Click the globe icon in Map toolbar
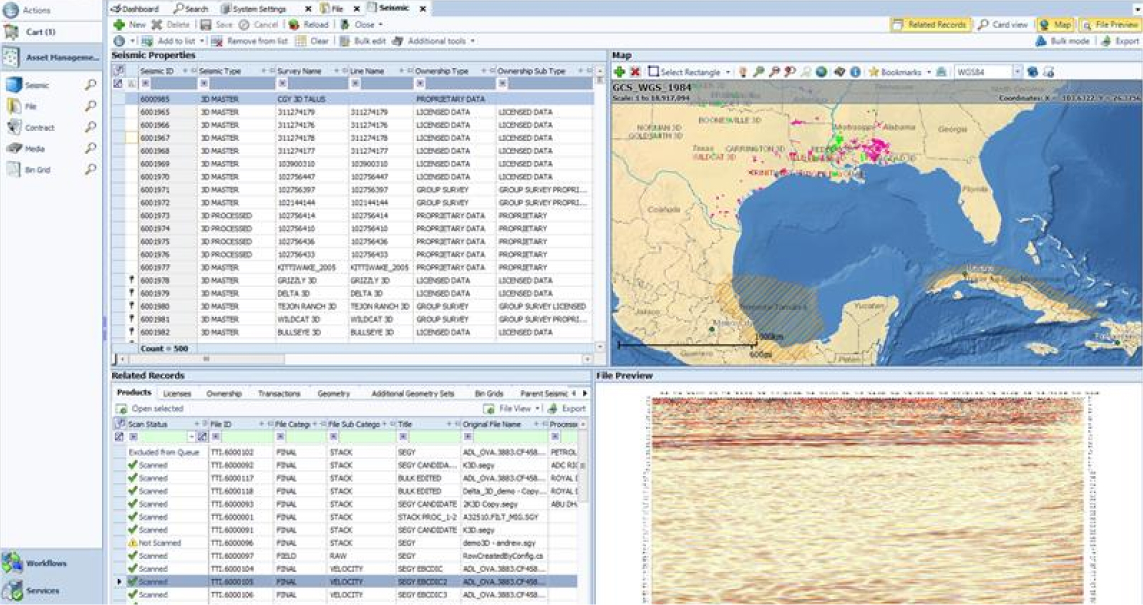This screenshot has width=1143, height=605. pyautogui.click(x=821, y=72)
